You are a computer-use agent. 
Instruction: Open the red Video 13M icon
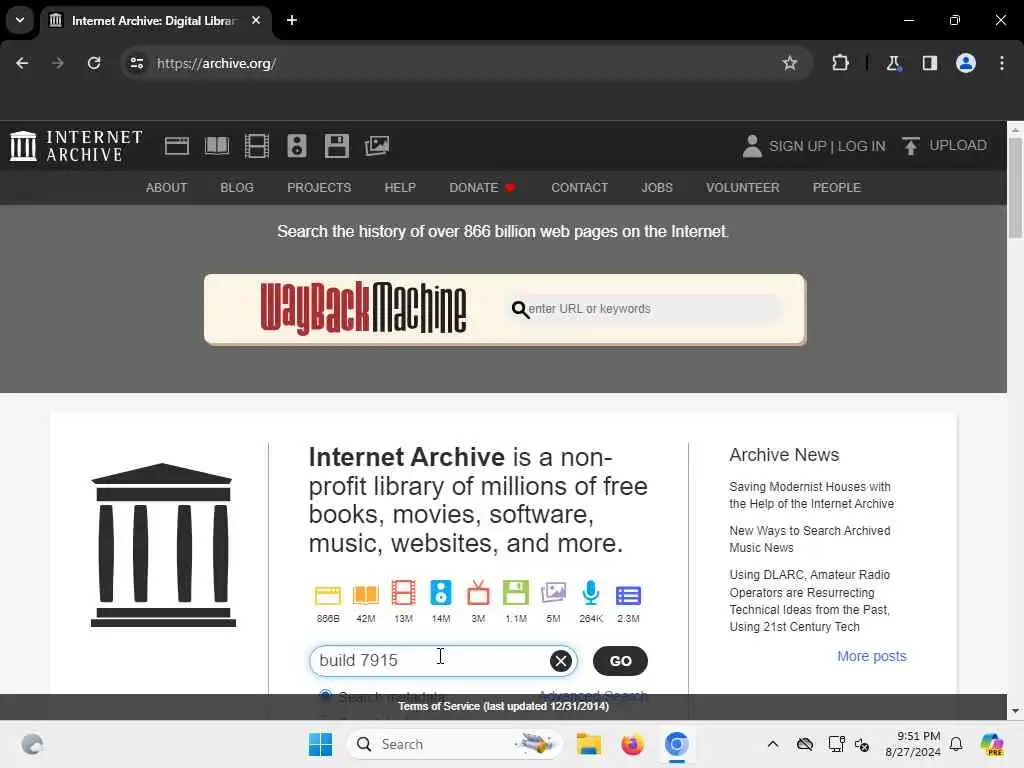tap(403, 593)
